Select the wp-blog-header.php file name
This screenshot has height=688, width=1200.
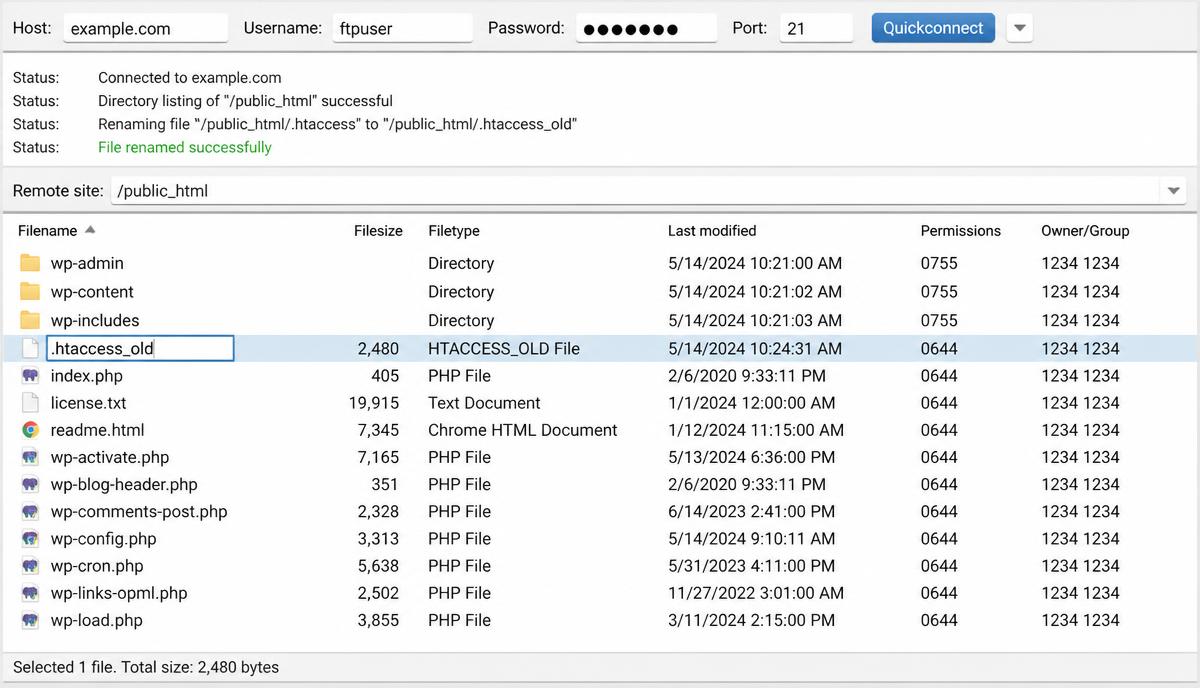tap(124, 484)
